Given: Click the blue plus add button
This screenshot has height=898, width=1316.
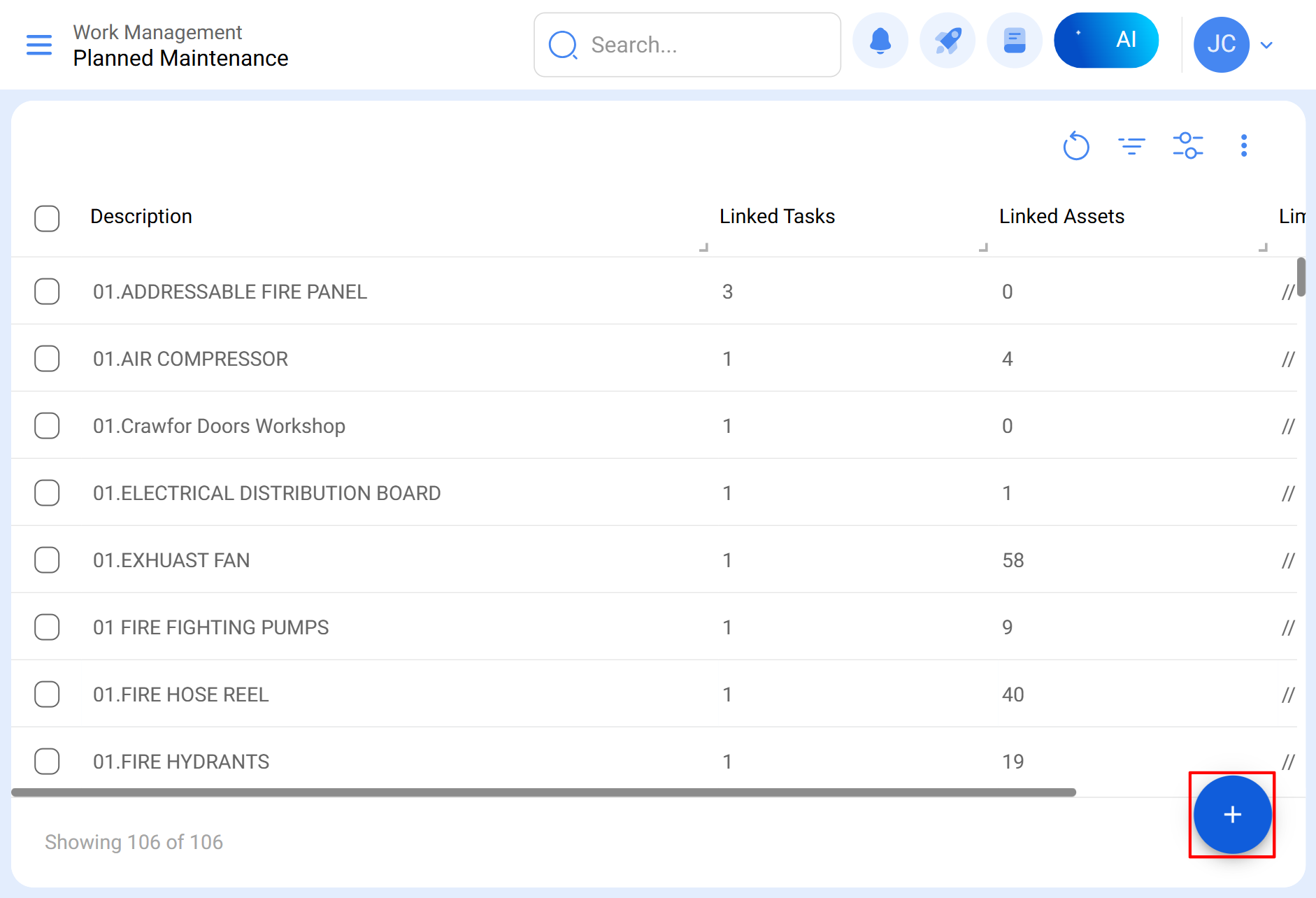Looking at the screenshot, I should pyautogui.click(x=1232, y=815).
